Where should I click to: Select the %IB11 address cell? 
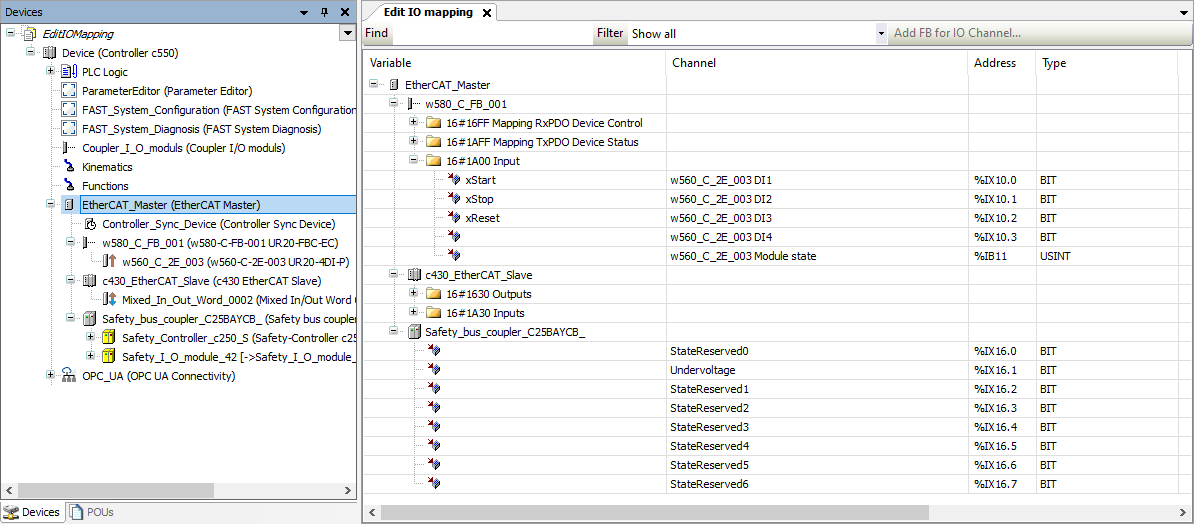[1002, 257]
